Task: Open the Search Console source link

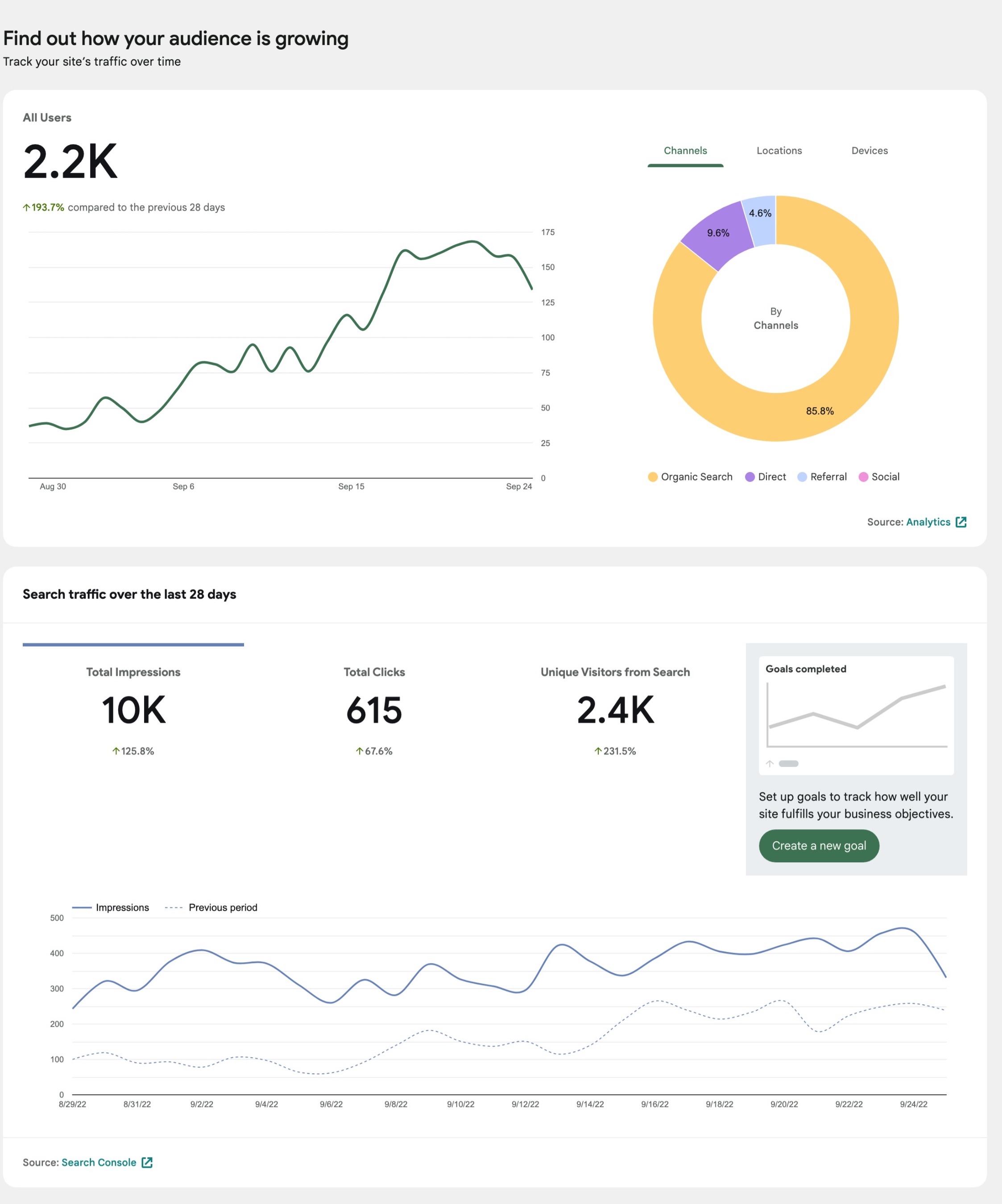Action: [x=99, y=1162]
